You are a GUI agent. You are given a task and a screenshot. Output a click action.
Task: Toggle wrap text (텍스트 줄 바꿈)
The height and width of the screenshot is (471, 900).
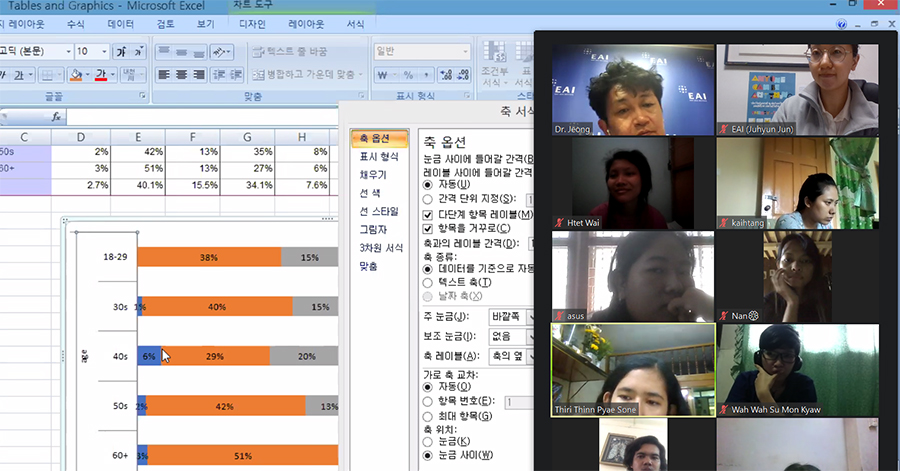(290, 52)
